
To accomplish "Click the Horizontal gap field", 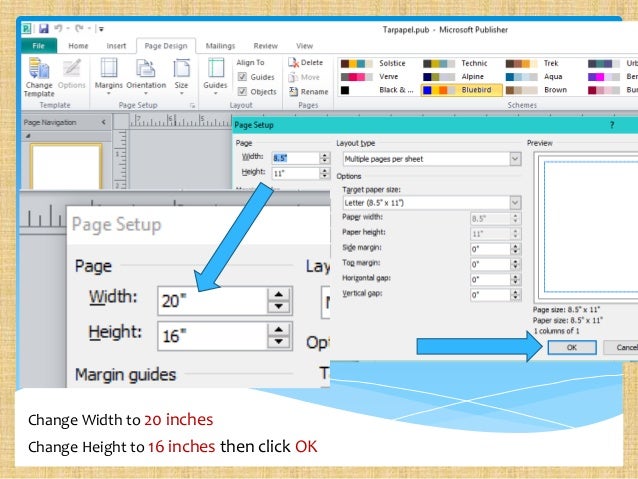I will click(490, 280).
